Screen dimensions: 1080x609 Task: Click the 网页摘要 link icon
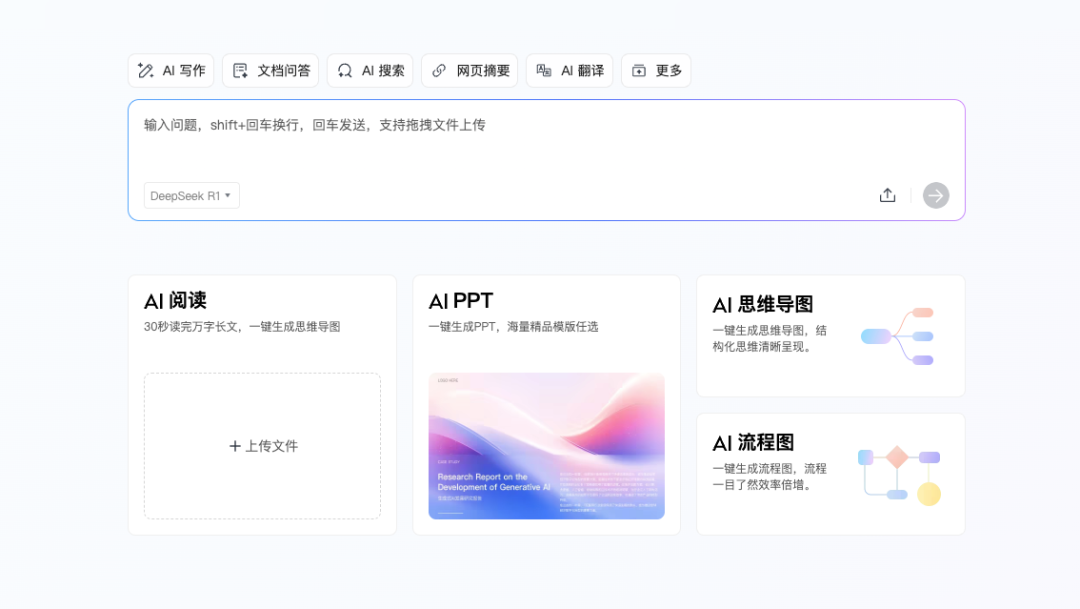pyautogui.click(x=437, y=70)
